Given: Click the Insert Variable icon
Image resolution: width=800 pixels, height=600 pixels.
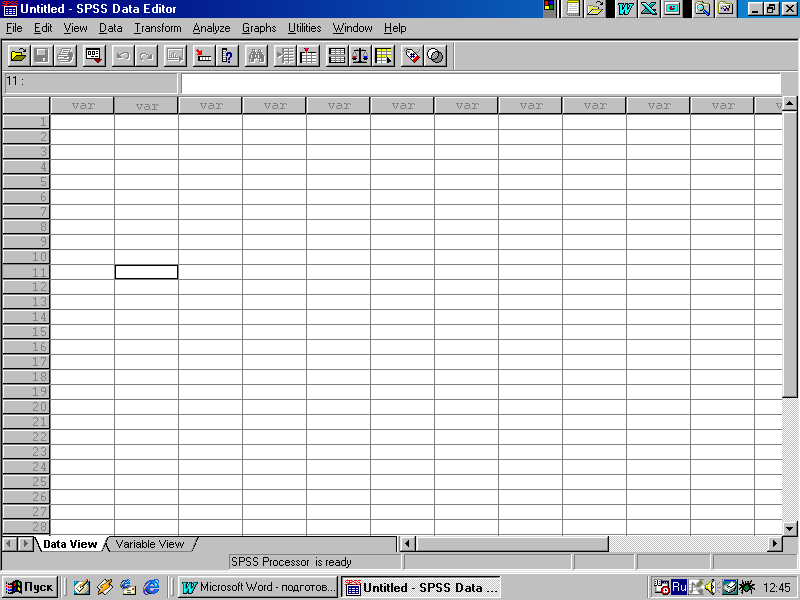Looking at the screenshot, I should click(x=309, y=56).
